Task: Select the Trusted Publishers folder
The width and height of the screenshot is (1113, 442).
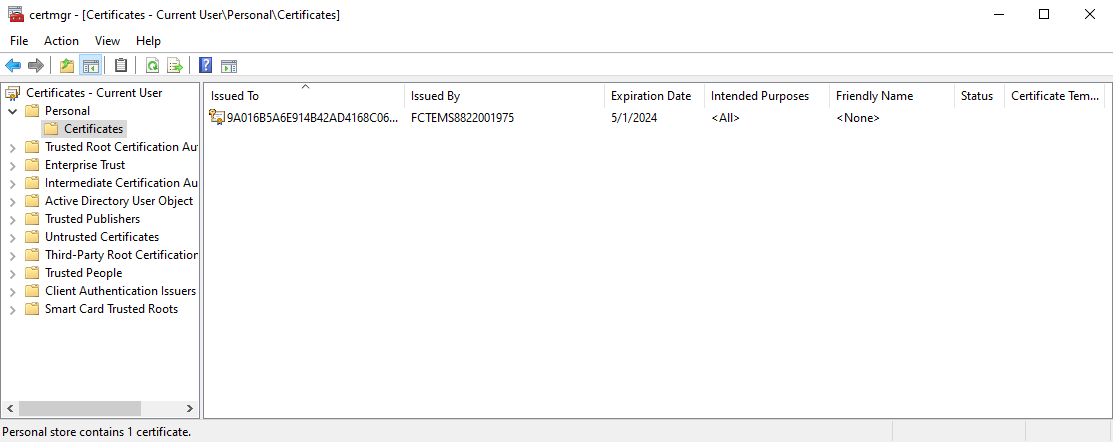Action: (x=92, y=219)
